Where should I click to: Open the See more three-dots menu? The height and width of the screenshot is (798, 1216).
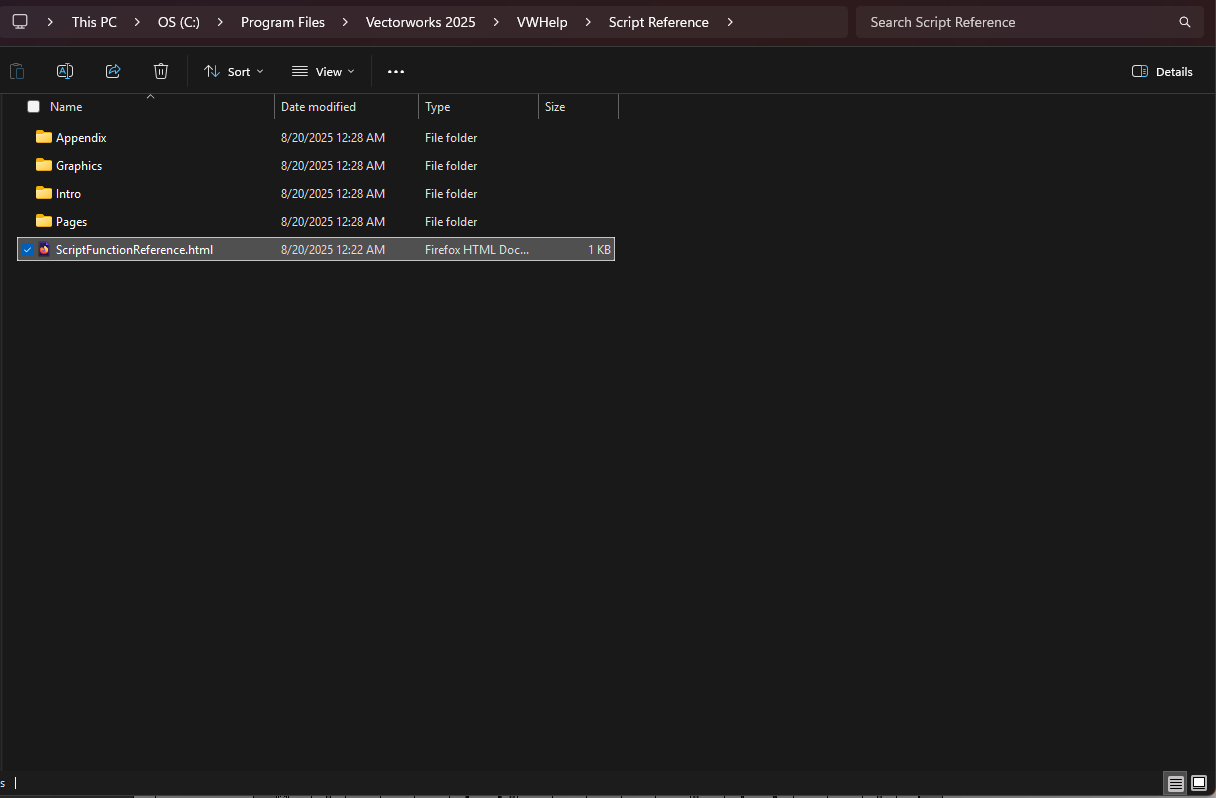396,72
